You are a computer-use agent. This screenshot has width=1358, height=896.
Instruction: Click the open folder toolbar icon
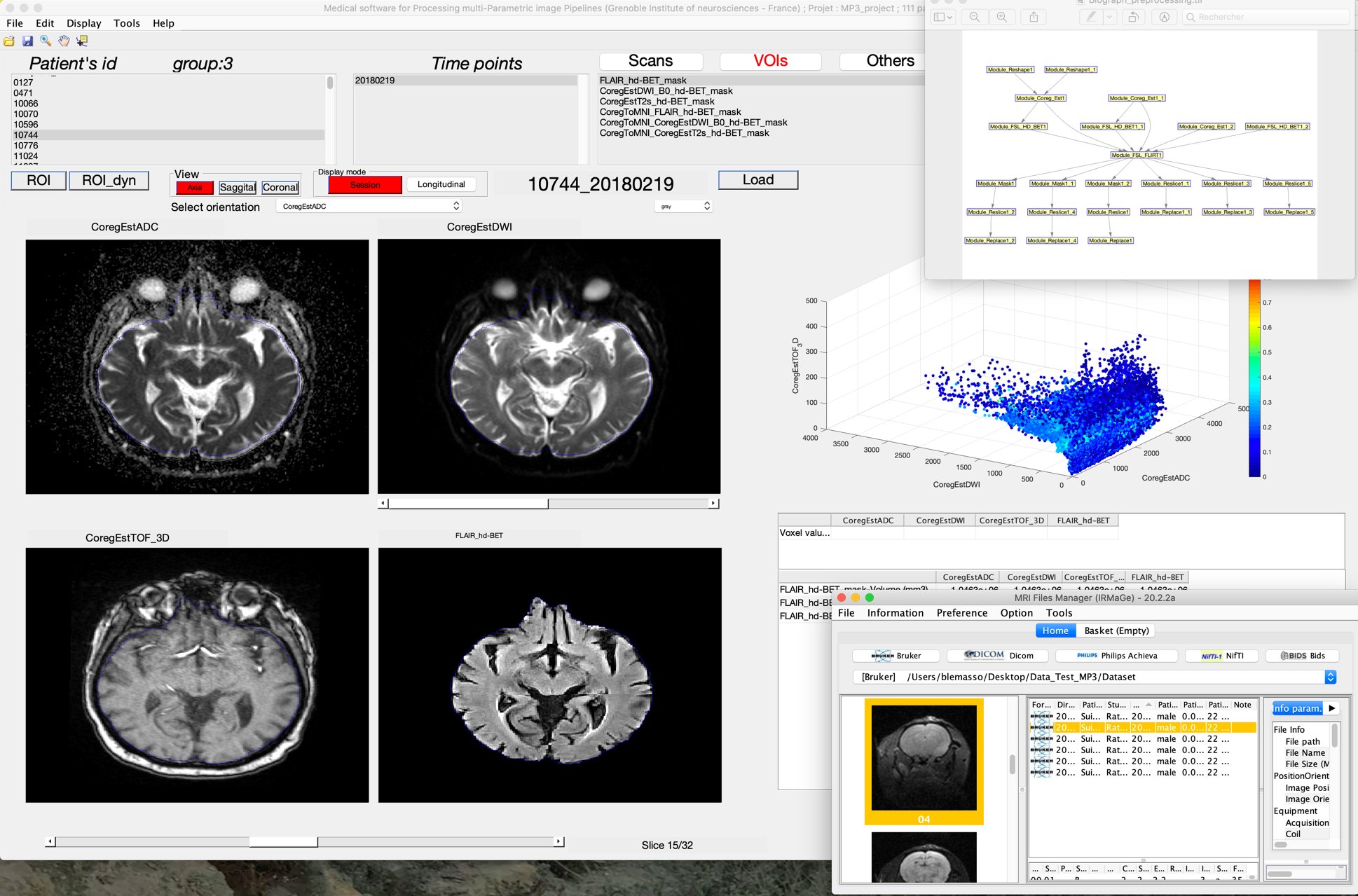click(9, 41)
